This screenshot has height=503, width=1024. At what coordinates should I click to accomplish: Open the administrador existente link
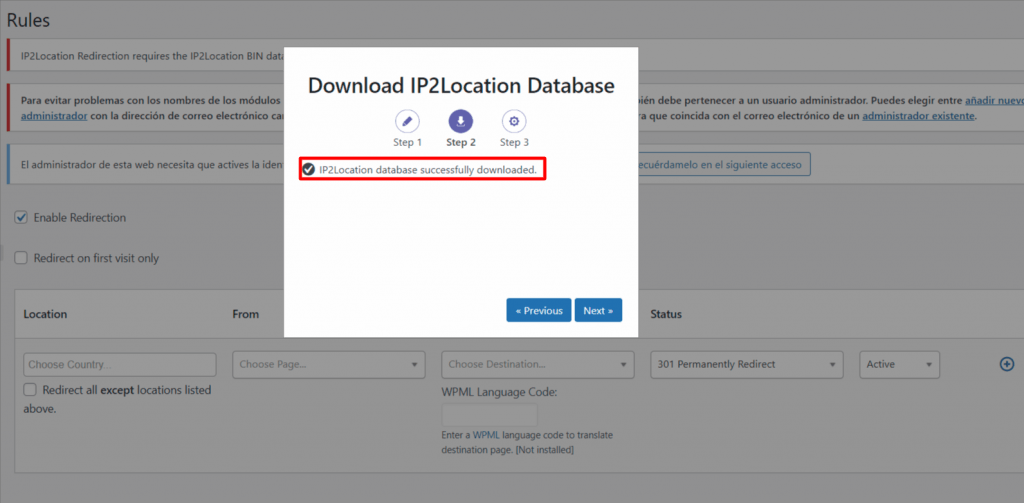tap(918, 116)
